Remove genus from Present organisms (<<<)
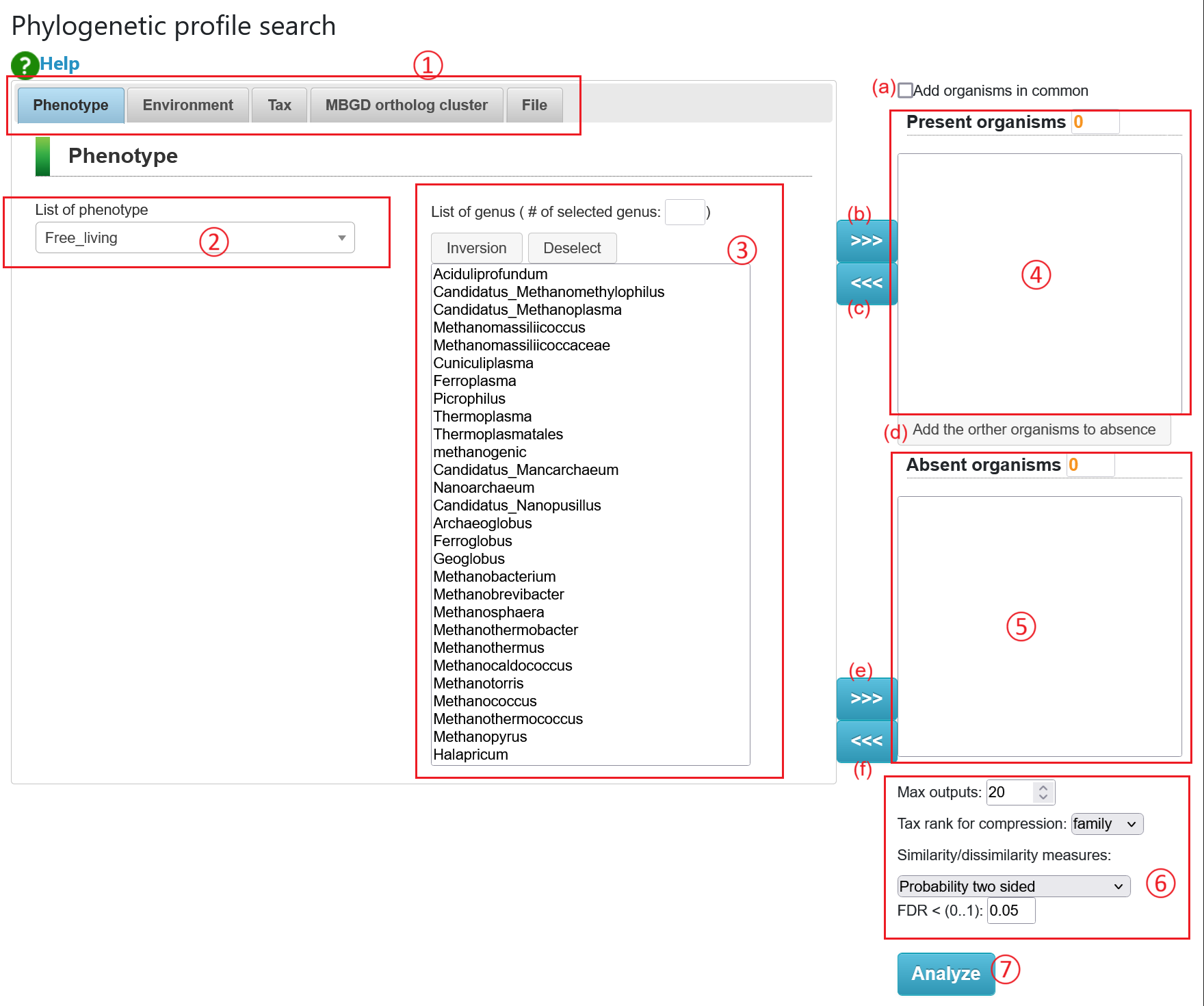The image size is (1204, 1006). click(x=866, y=283)
